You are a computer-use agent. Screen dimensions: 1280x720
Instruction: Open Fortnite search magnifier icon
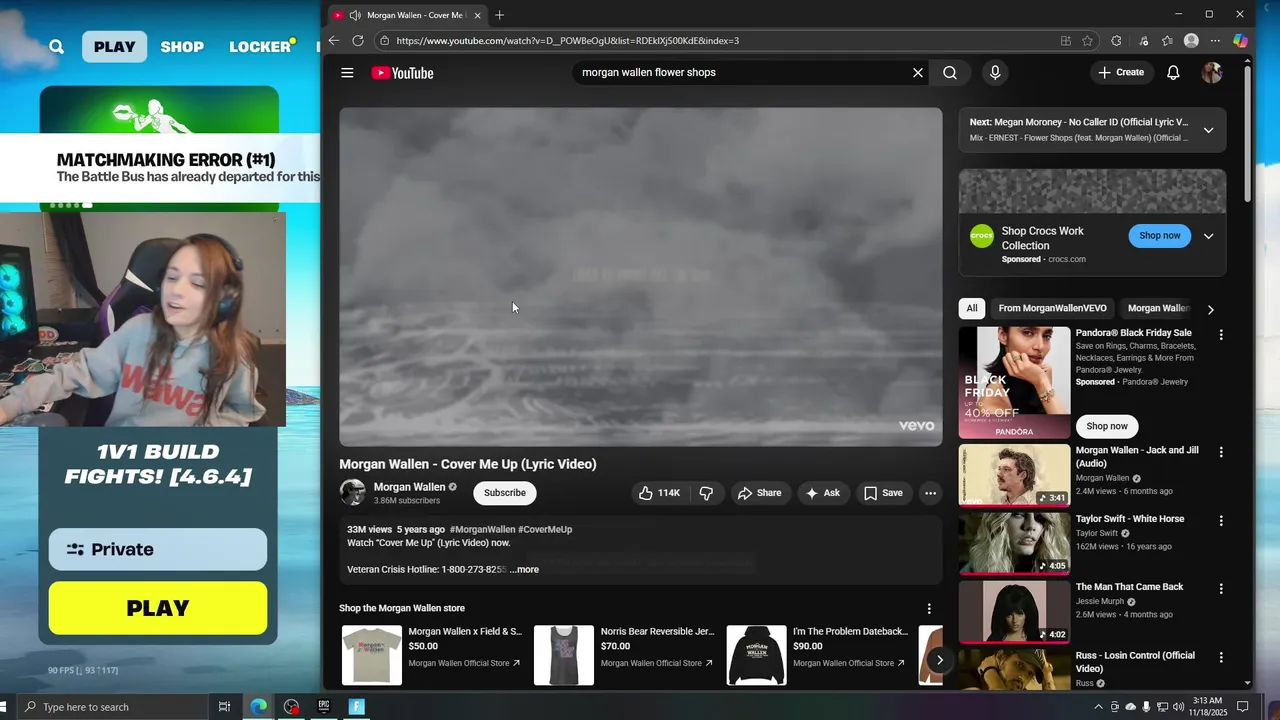[56, 47]
